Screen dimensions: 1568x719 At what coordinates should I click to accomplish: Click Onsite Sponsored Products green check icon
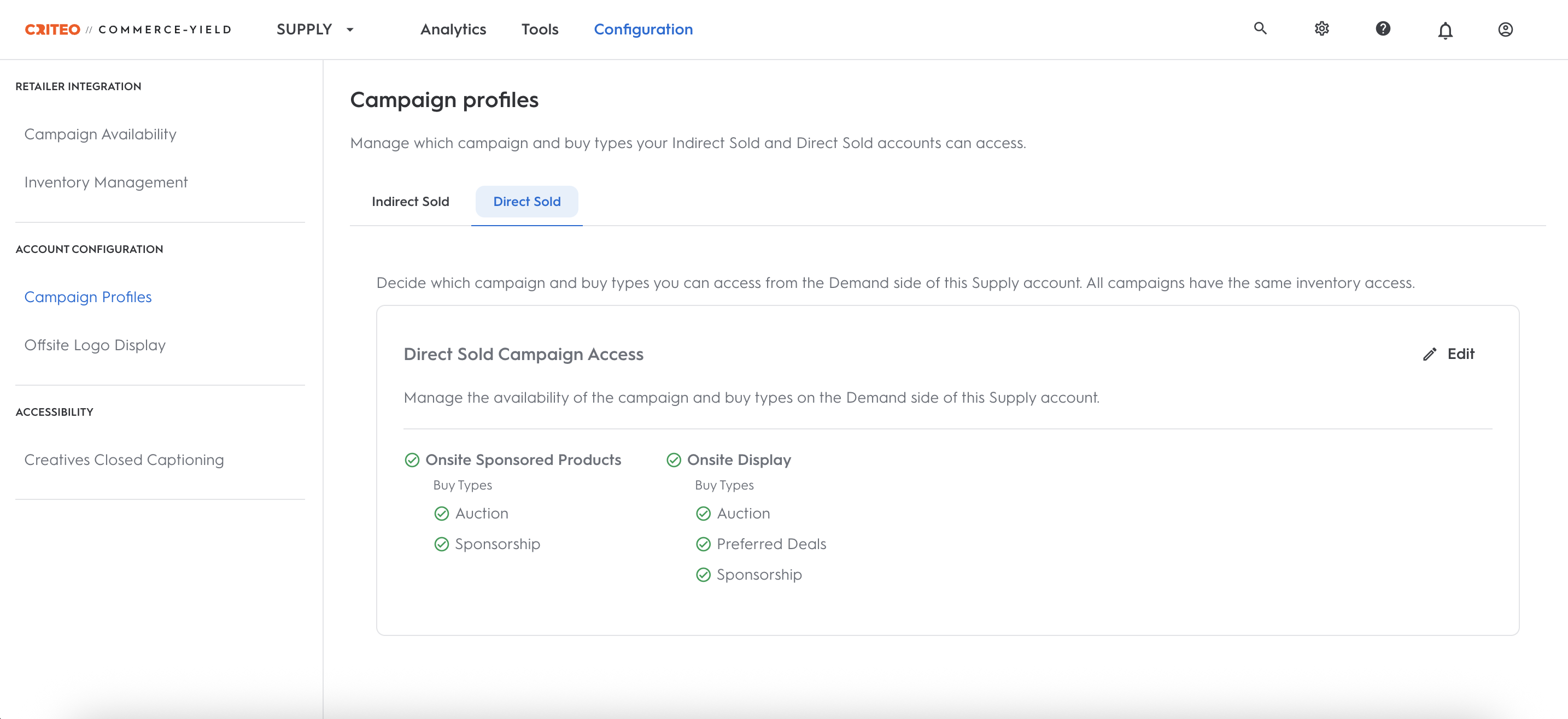pos(412,460)
